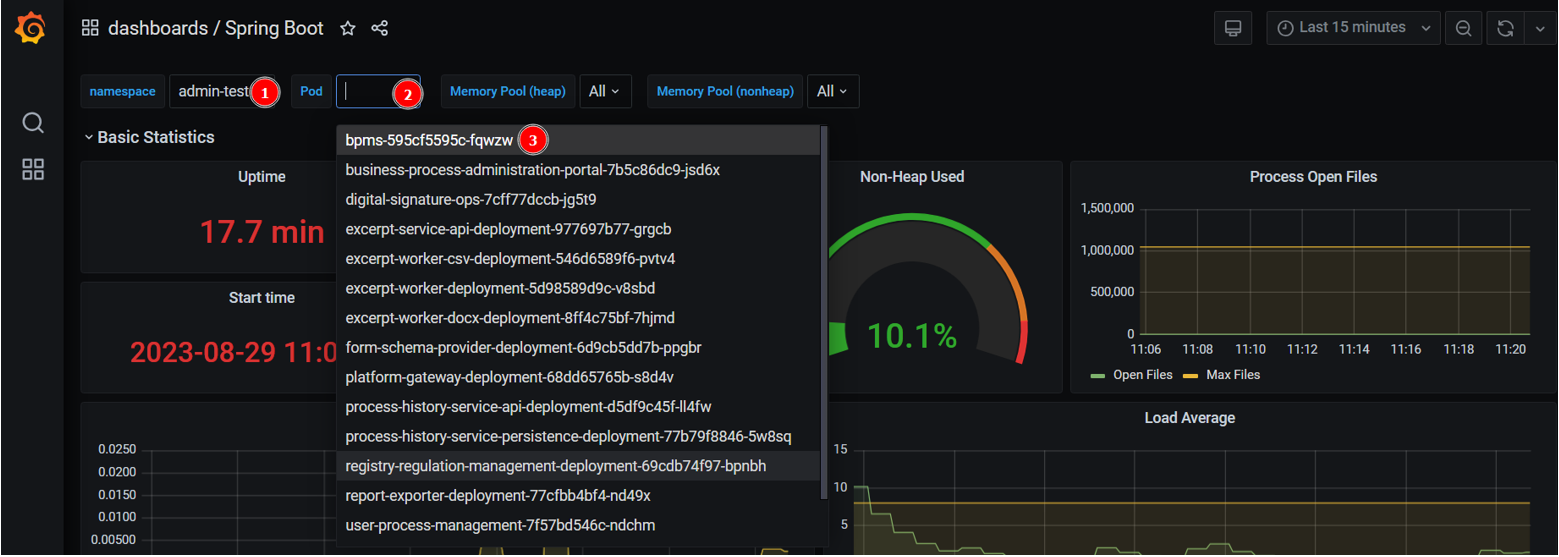Viewport: 1559px width, 557px height.
Task: Zoom out time range magnifier icon
Action: 1463,28
